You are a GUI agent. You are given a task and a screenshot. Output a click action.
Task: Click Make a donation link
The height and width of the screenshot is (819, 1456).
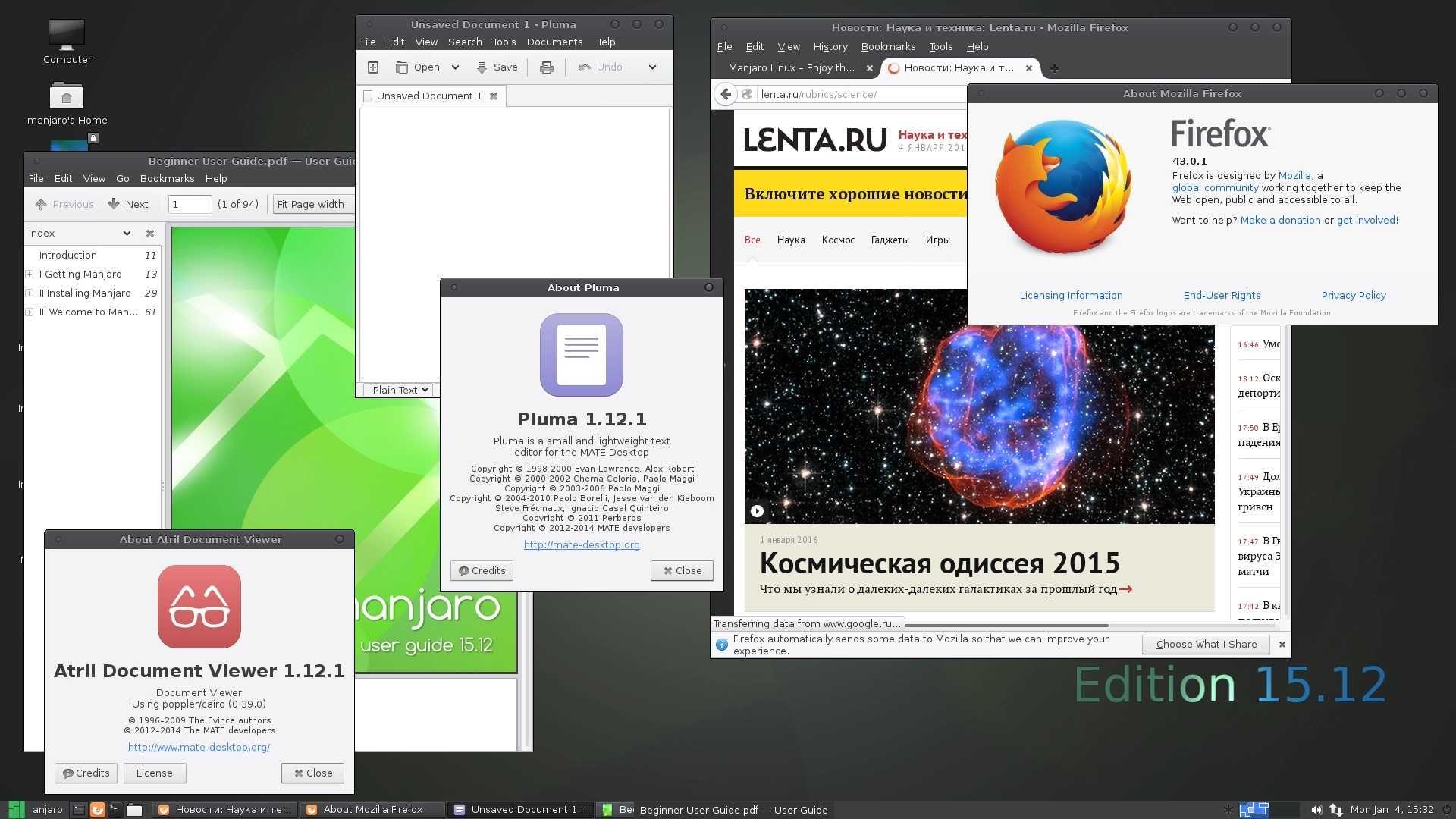click(x=1280, y=221)
